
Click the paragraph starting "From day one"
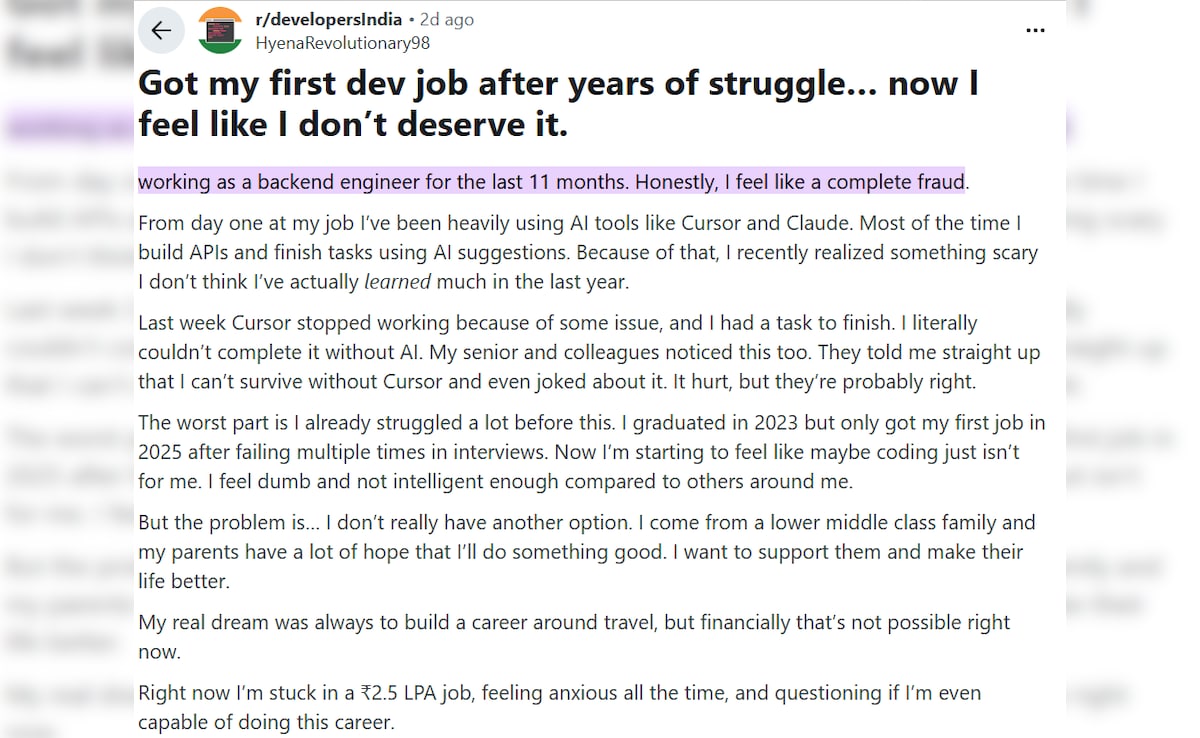click(588, 252)
